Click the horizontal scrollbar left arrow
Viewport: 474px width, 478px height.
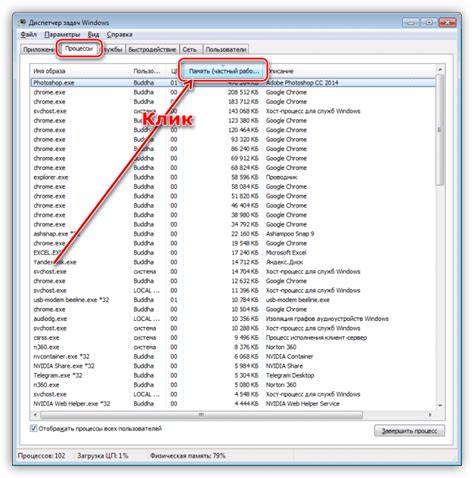35,415
